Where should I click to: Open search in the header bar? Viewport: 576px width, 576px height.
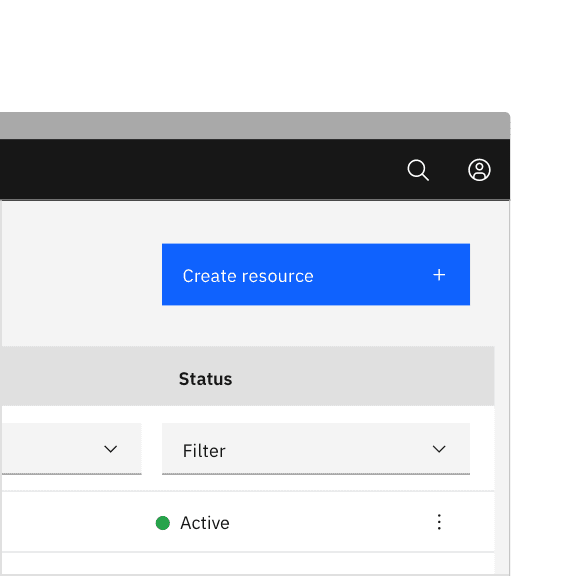pos(418,170)
